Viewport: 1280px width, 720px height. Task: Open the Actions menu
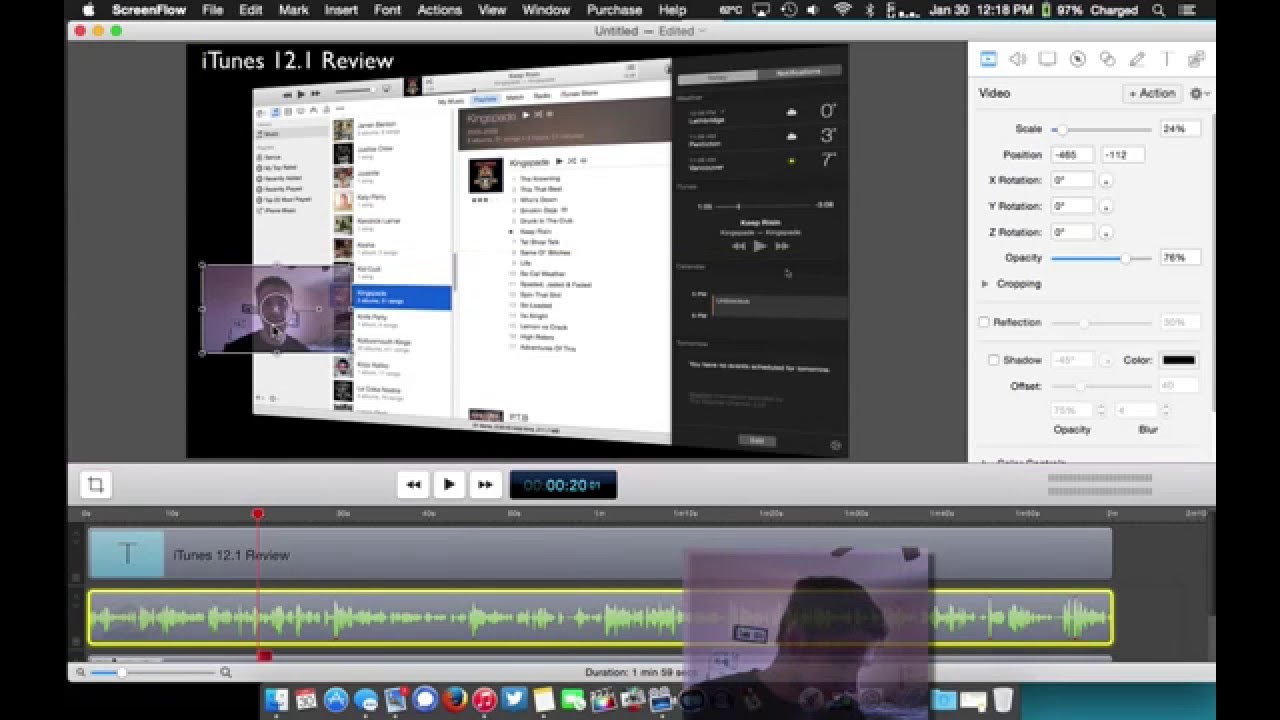pos(439,10)
